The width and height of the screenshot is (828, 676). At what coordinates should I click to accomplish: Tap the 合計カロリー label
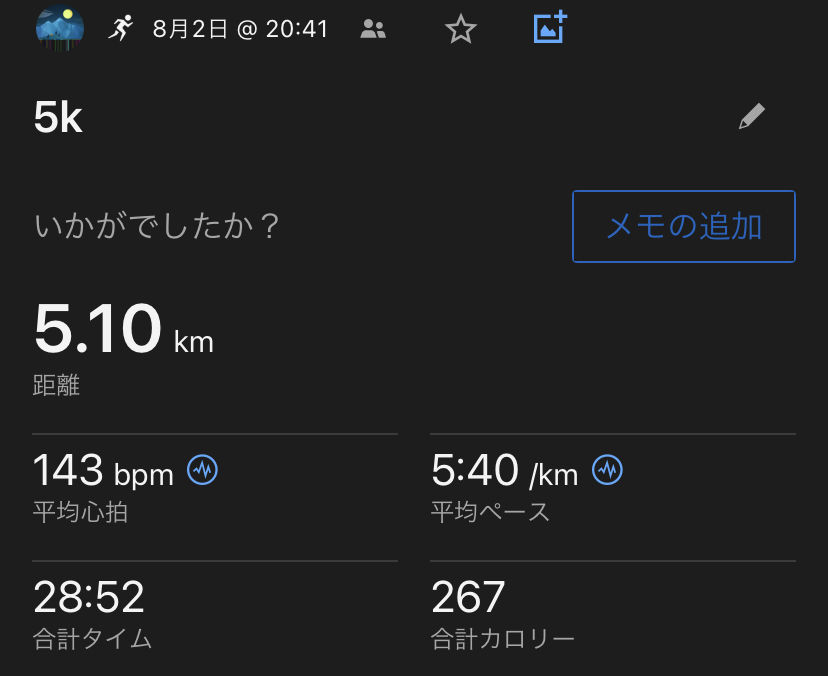tap(503, 638)
